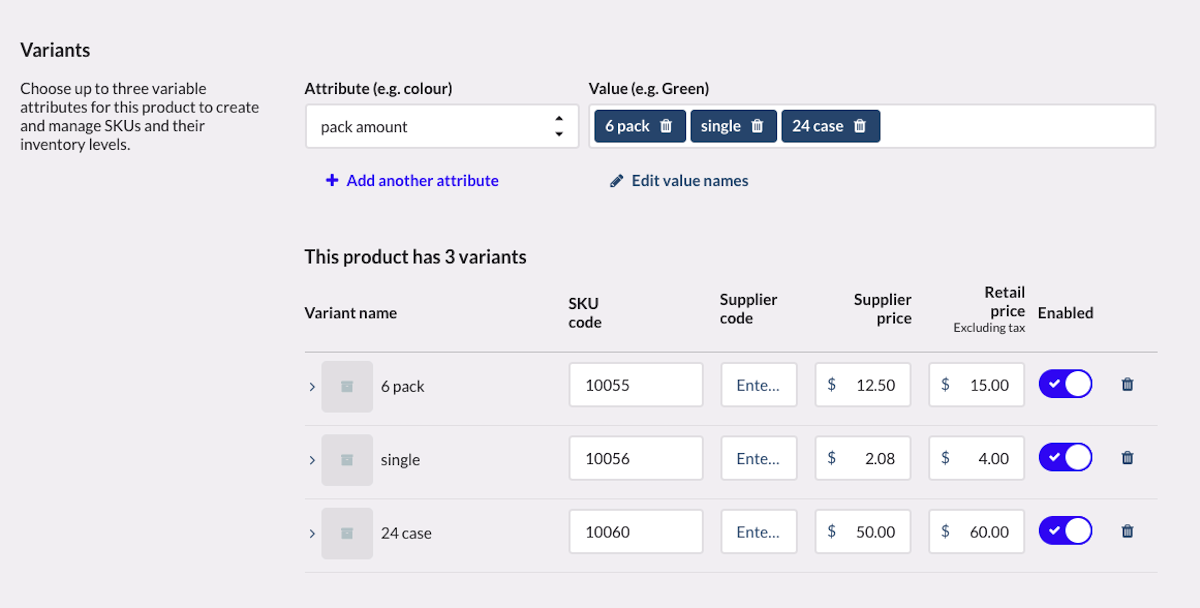The width and height of the screenshot is (1200, 608).
Task: Remove the 'single' value tag
Action: pos(757,126)
